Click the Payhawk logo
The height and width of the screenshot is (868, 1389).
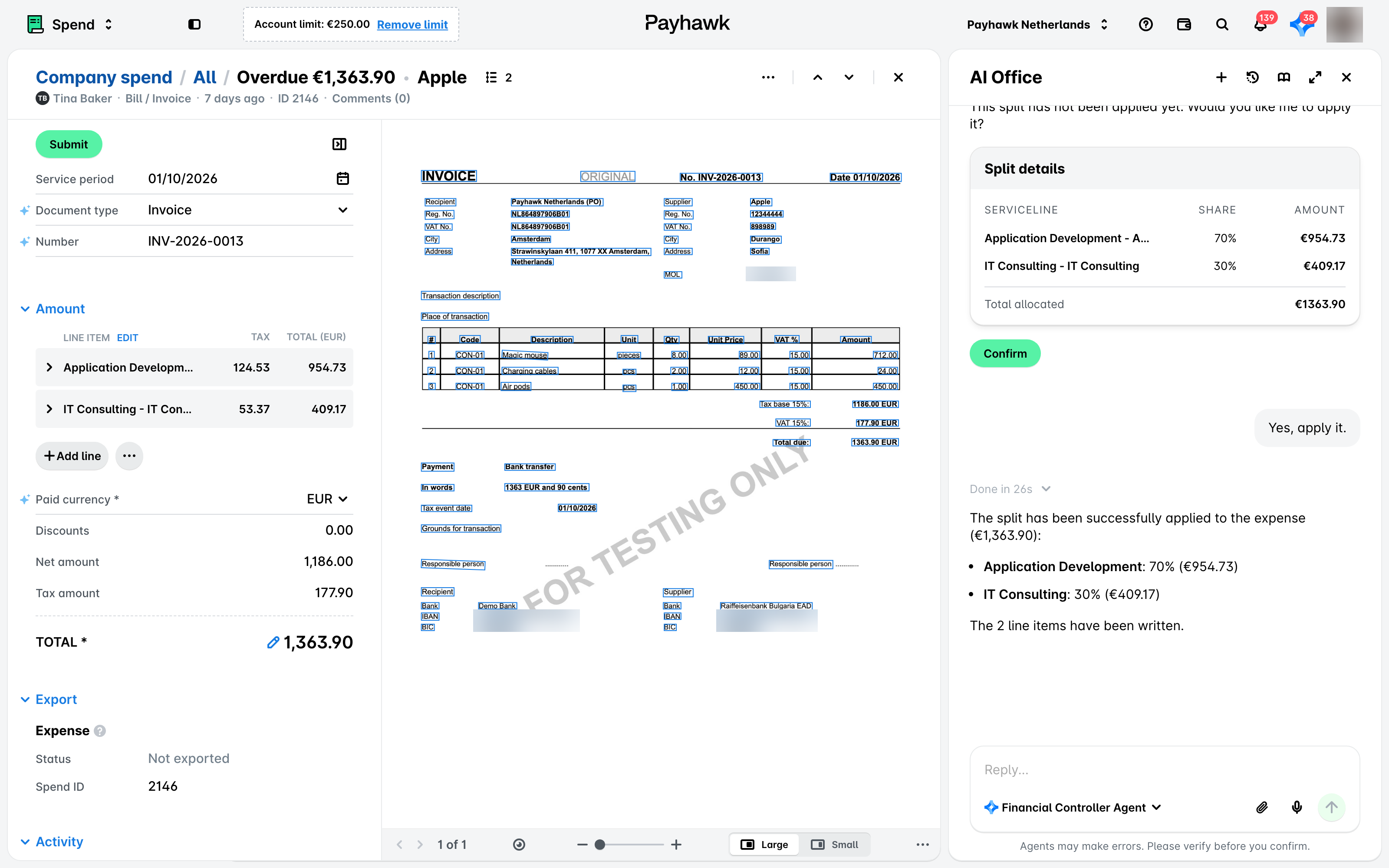pos(687,23)
